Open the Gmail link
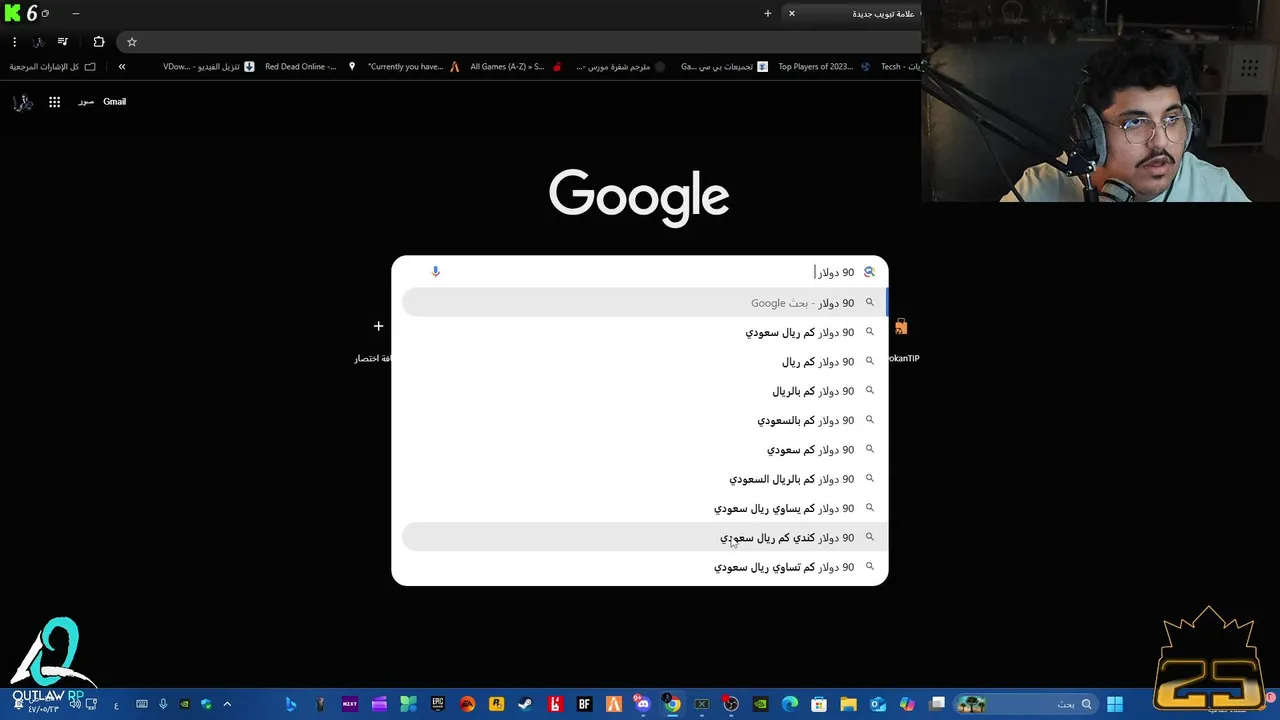This screenshot has height=720, width=1280. coord(114,102)
